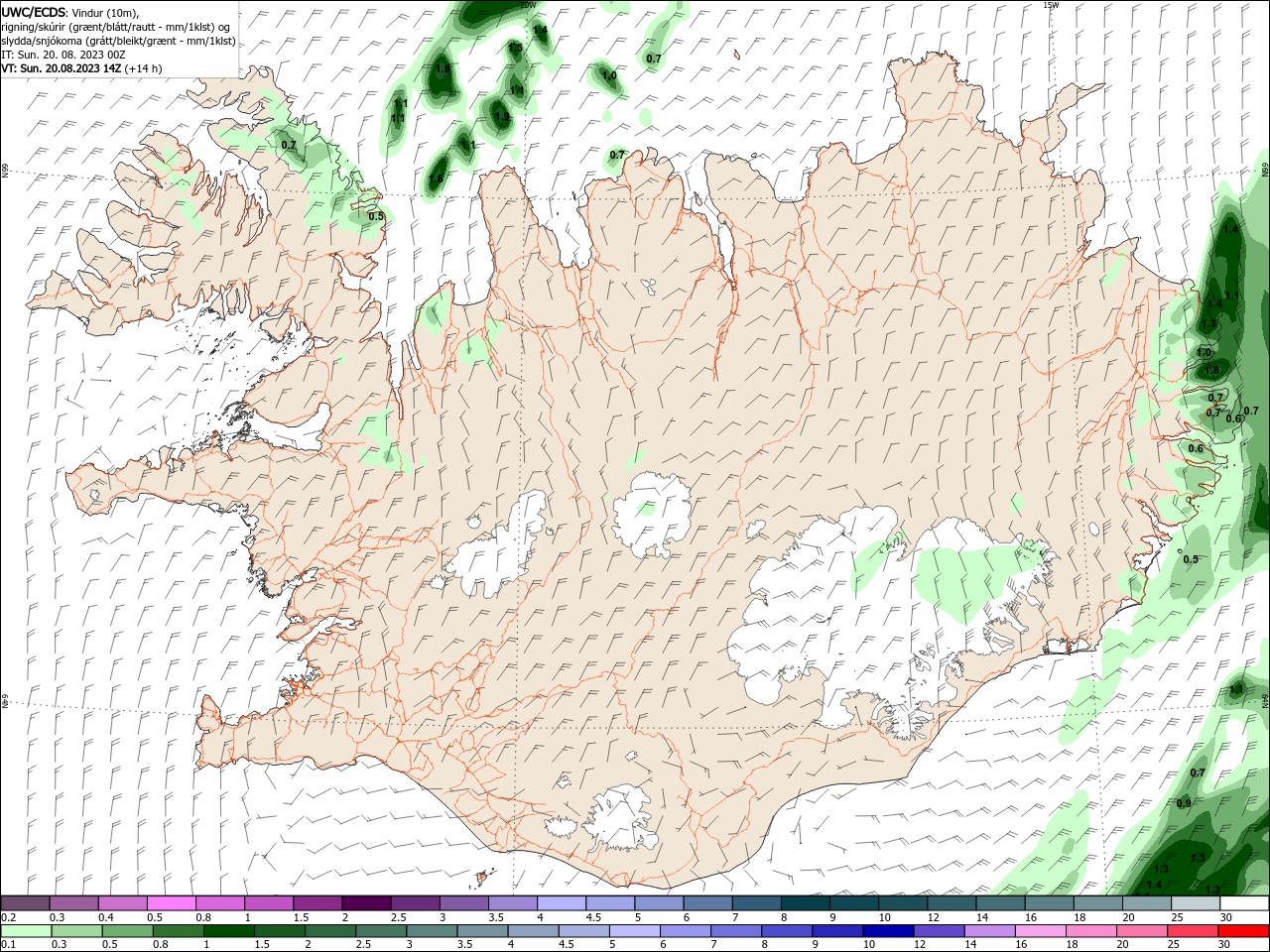The width and height of the screenshot is (1270, 952).
Task: Pick the darkest purple swatch above 2 in upper legend
Action: pos(366,903)
